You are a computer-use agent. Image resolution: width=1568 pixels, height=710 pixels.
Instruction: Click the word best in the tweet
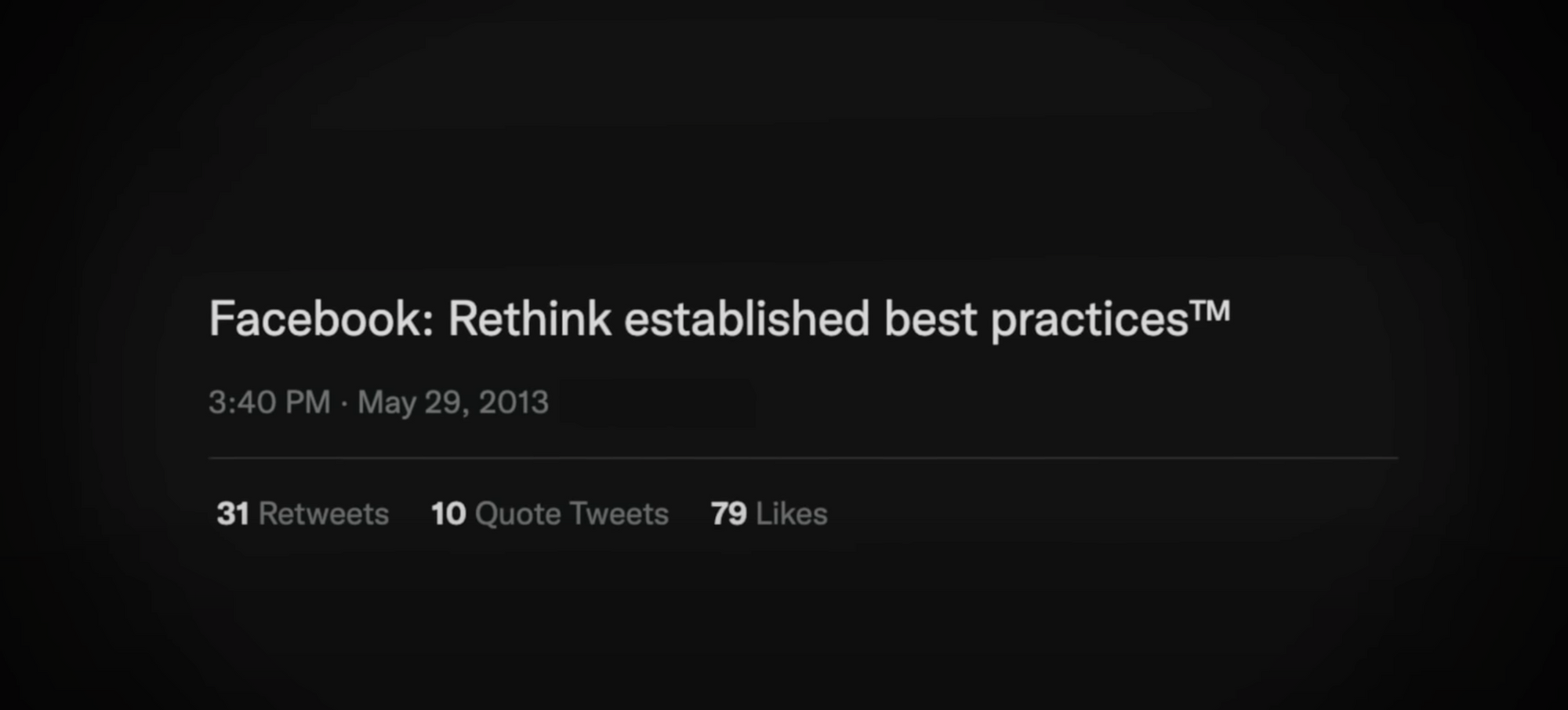coord(931,319)
